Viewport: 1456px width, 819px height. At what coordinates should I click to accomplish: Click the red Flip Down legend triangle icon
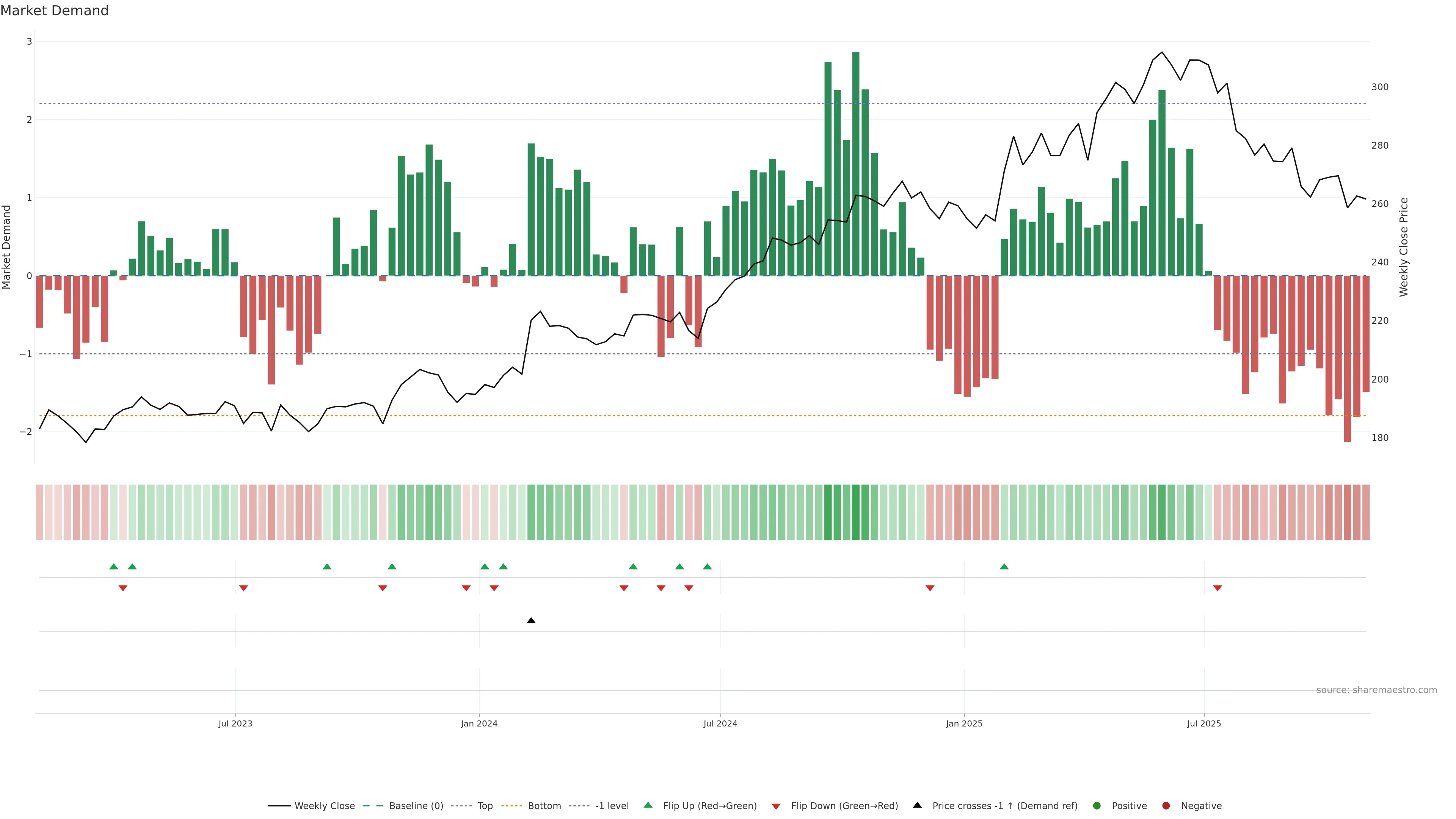coord(776,806)
